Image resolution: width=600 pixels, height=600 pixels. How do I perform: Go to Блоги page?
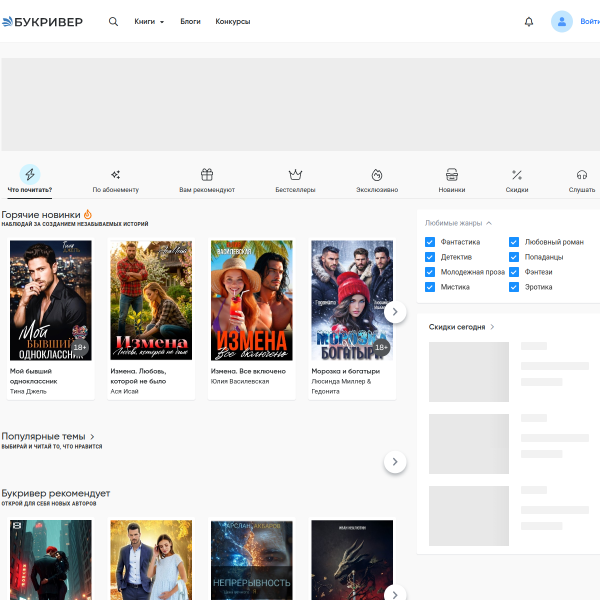(190, 21)
